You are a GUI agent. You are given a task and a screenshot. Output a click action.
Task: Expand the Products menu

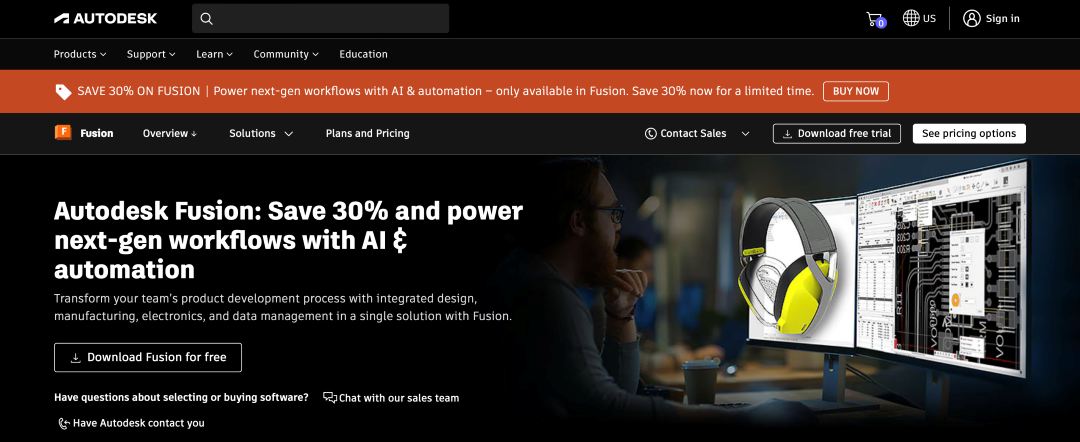click(x=80, y=54)
